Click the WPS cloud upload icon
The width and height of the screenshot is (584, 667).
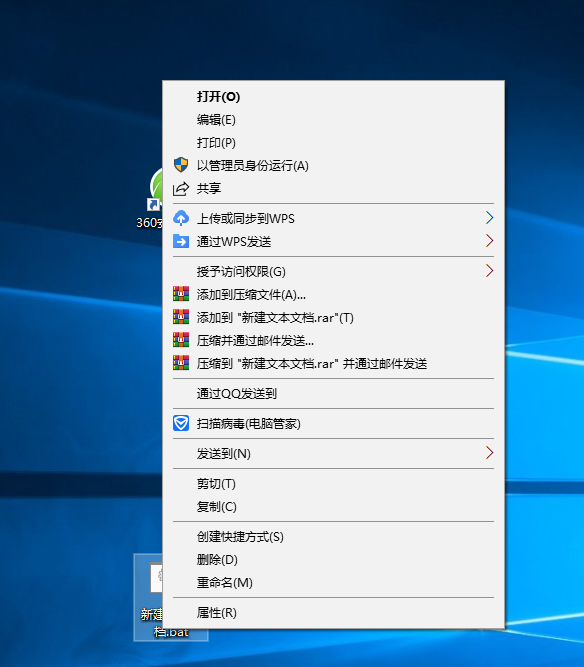181,218
